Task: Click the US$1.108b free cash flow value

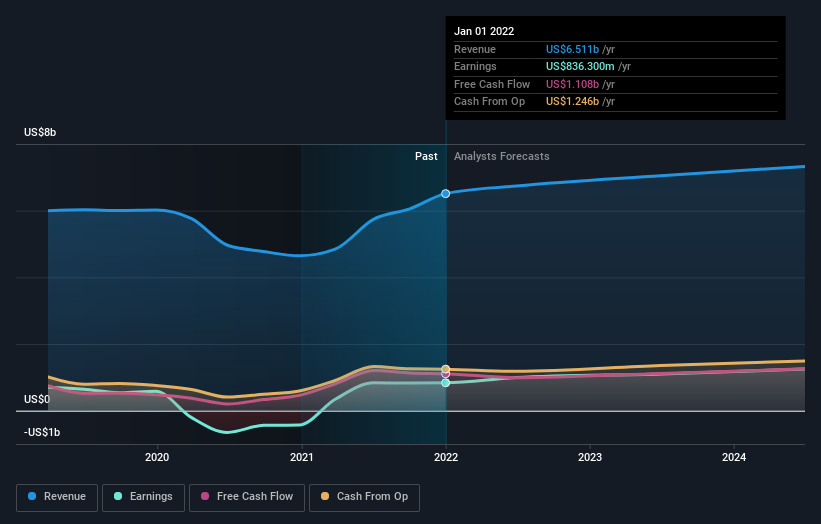Action: click(572, 84)
